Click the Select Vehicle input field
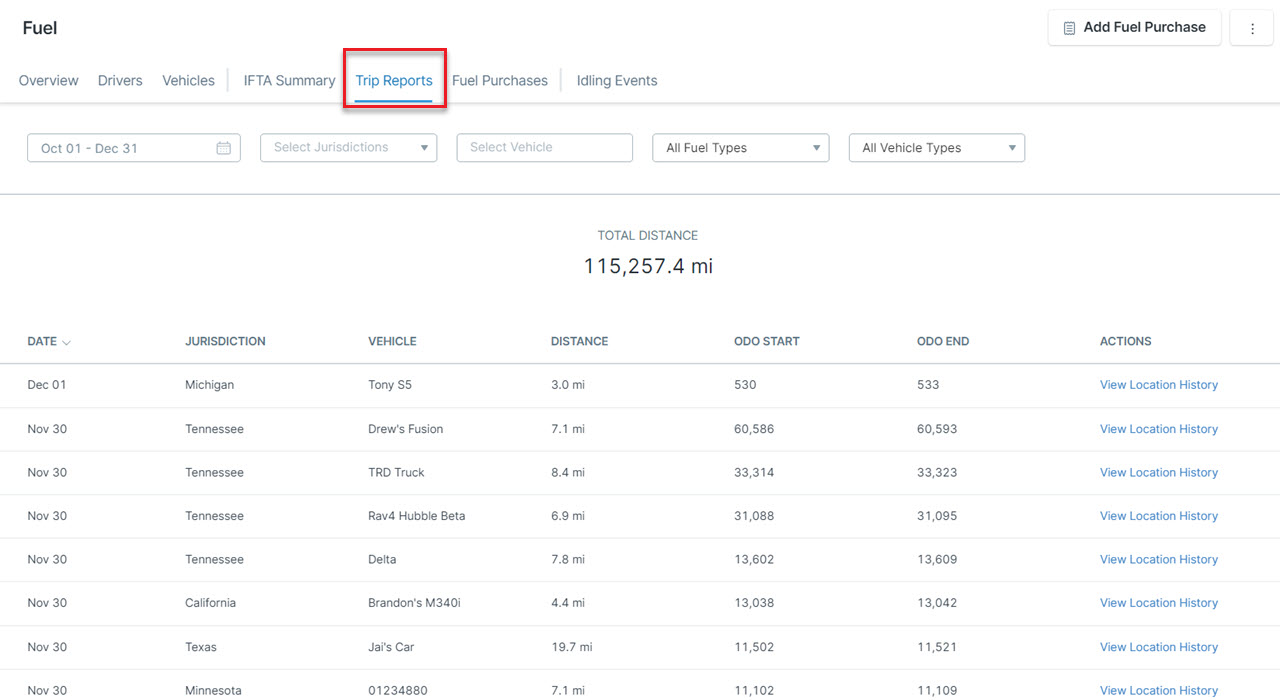This screenshot has width=1280, height=700. (x=544, y=148)
